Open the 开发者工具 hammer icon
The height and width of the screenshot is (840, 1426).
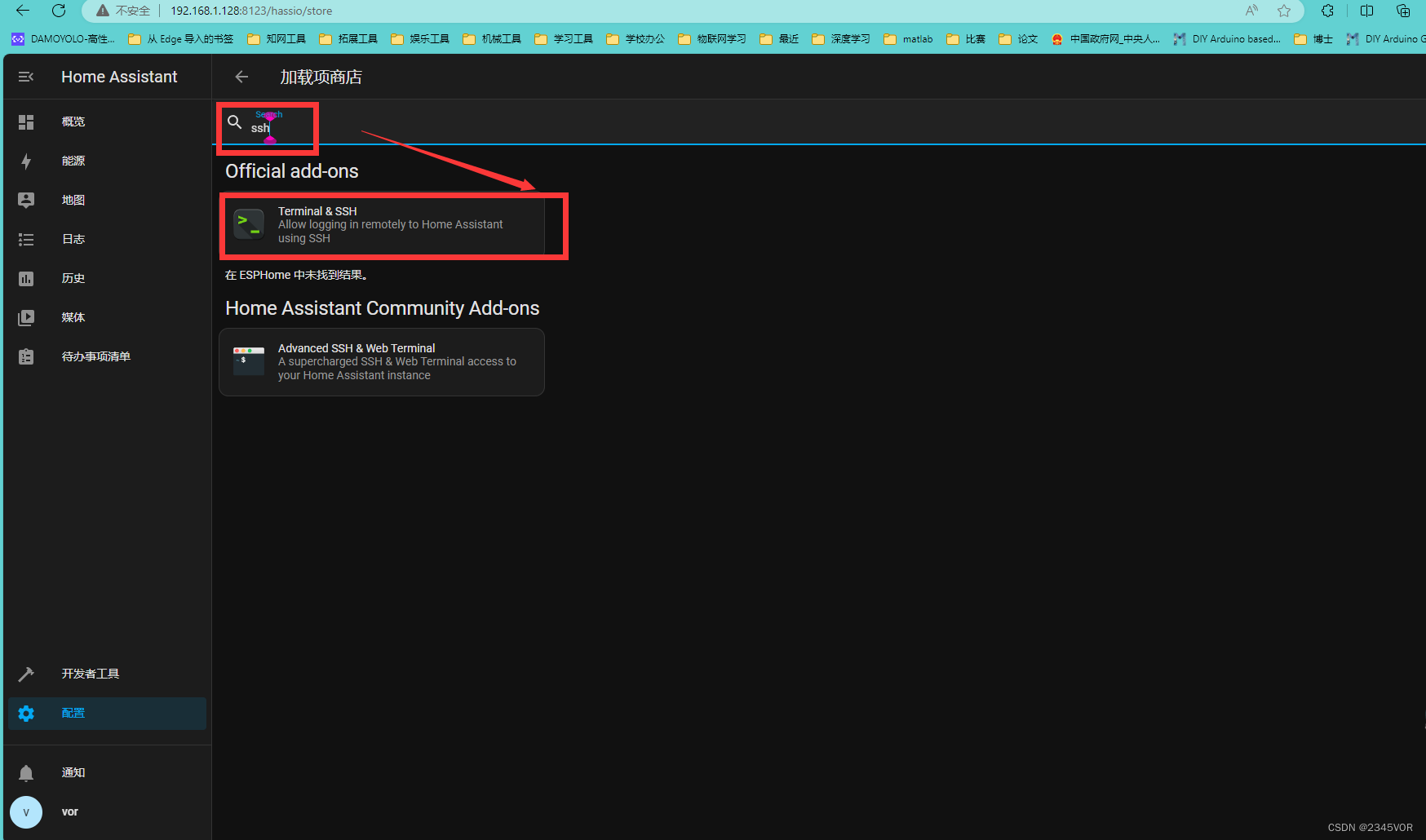[x=26, y=674]
